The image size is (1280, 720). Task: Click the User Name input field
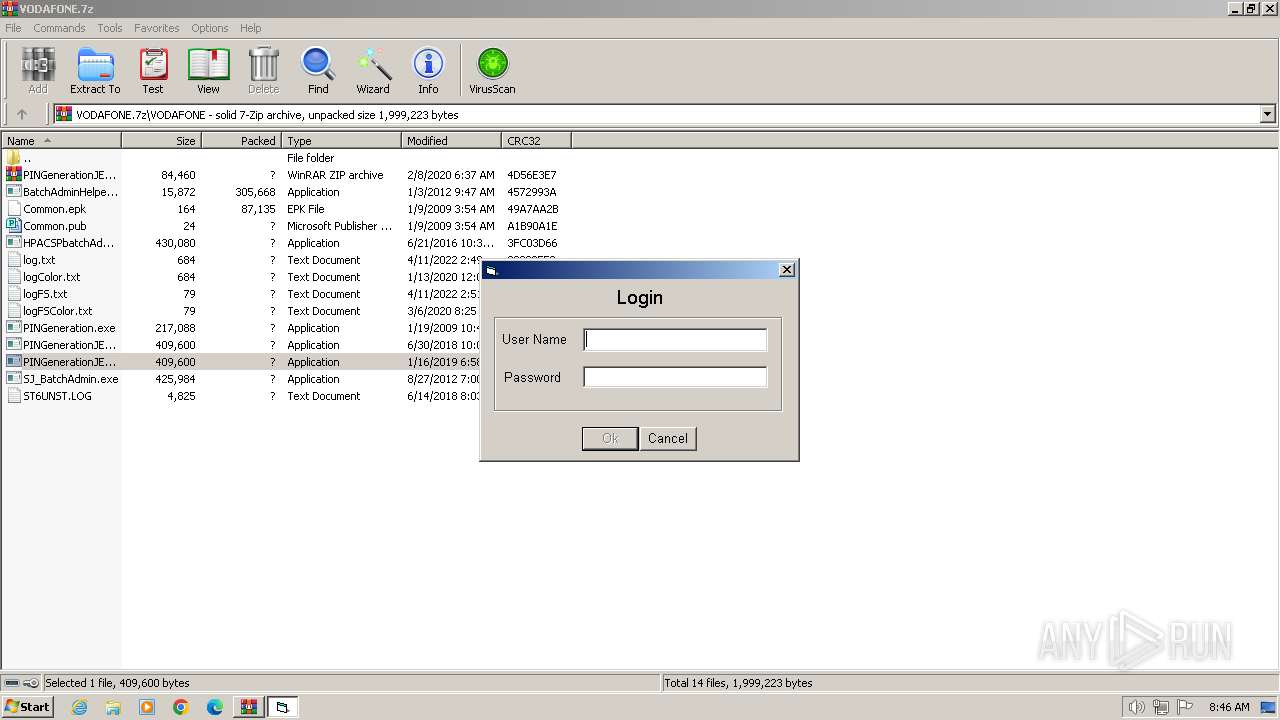(x=675, y=339)
